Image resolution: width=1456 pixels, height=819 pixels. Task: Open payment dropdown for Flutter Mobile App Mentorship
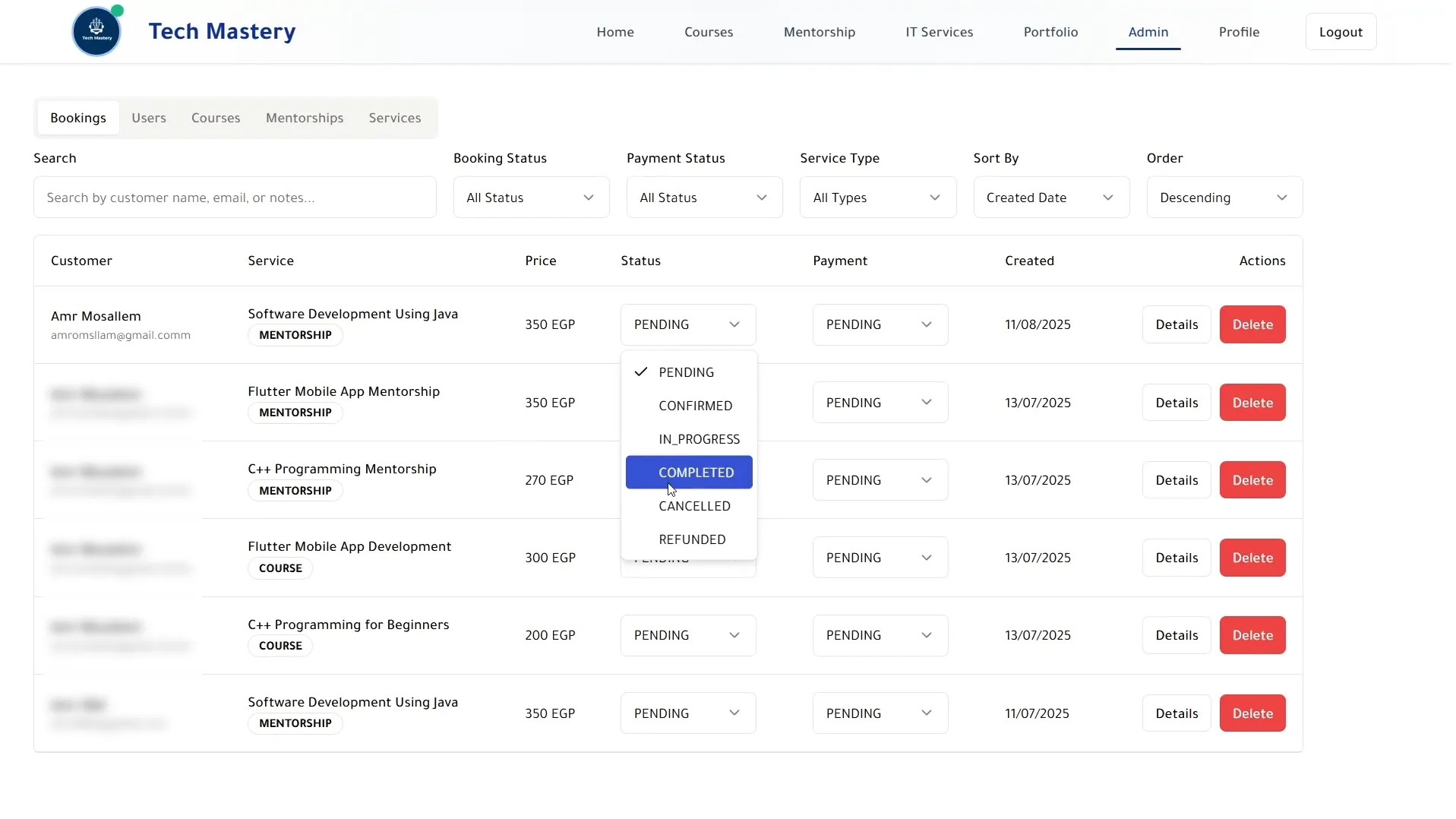point(880,403)
